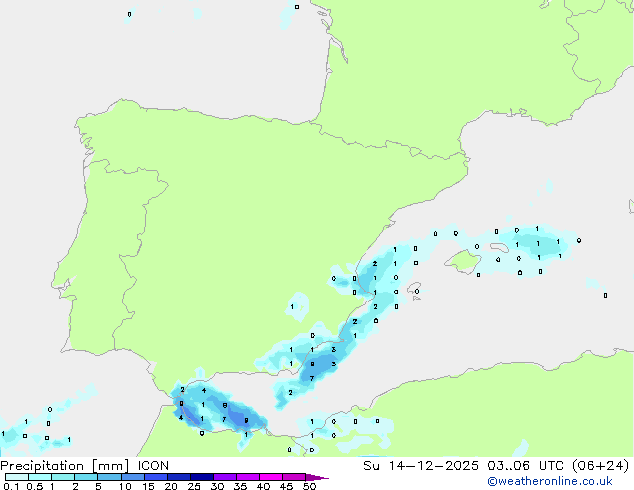
Task: Click the "0.5" legend scale label
Action: (x=34, y=486)
